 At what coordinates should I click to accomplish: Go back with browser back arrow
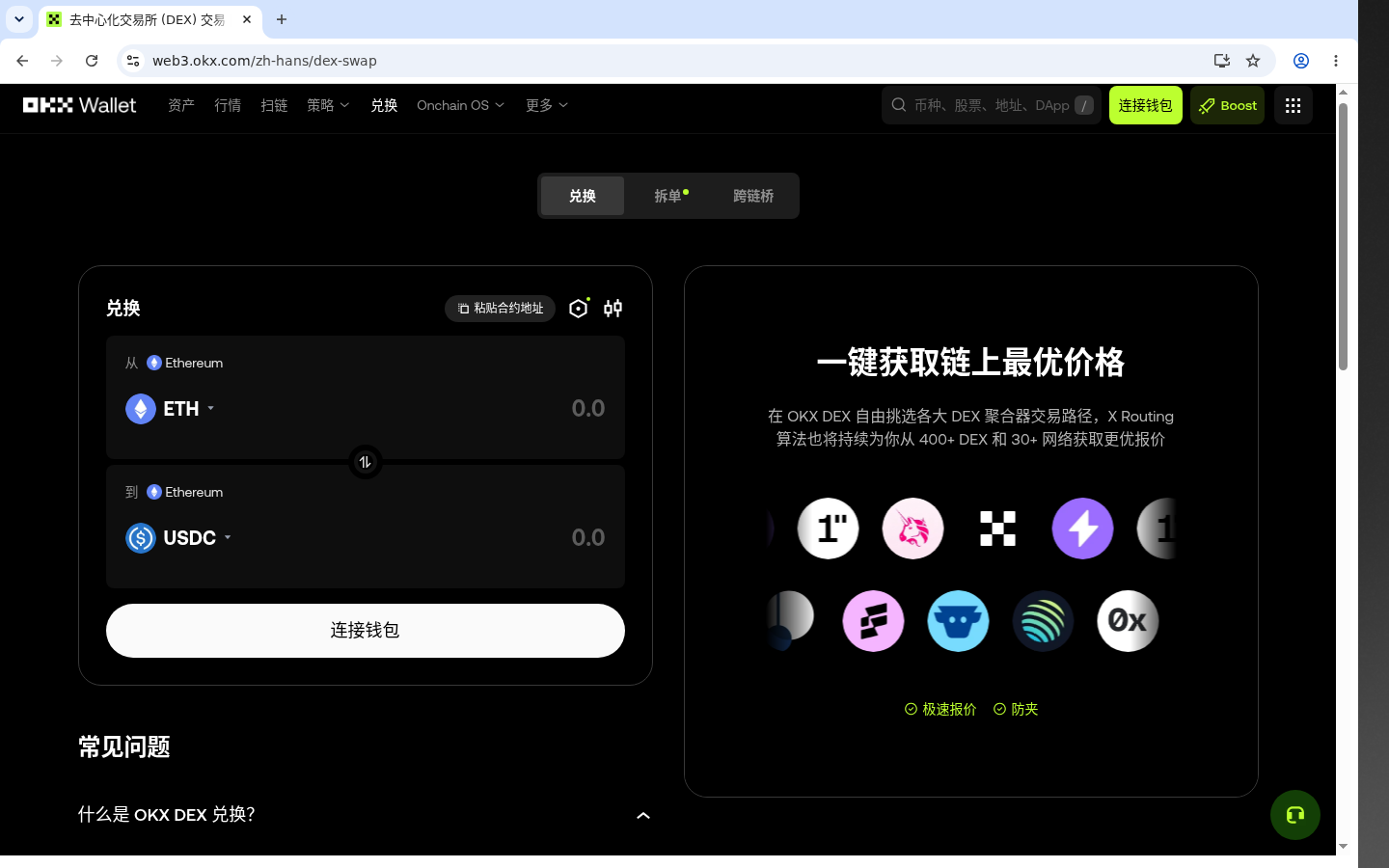coord(22,61)
